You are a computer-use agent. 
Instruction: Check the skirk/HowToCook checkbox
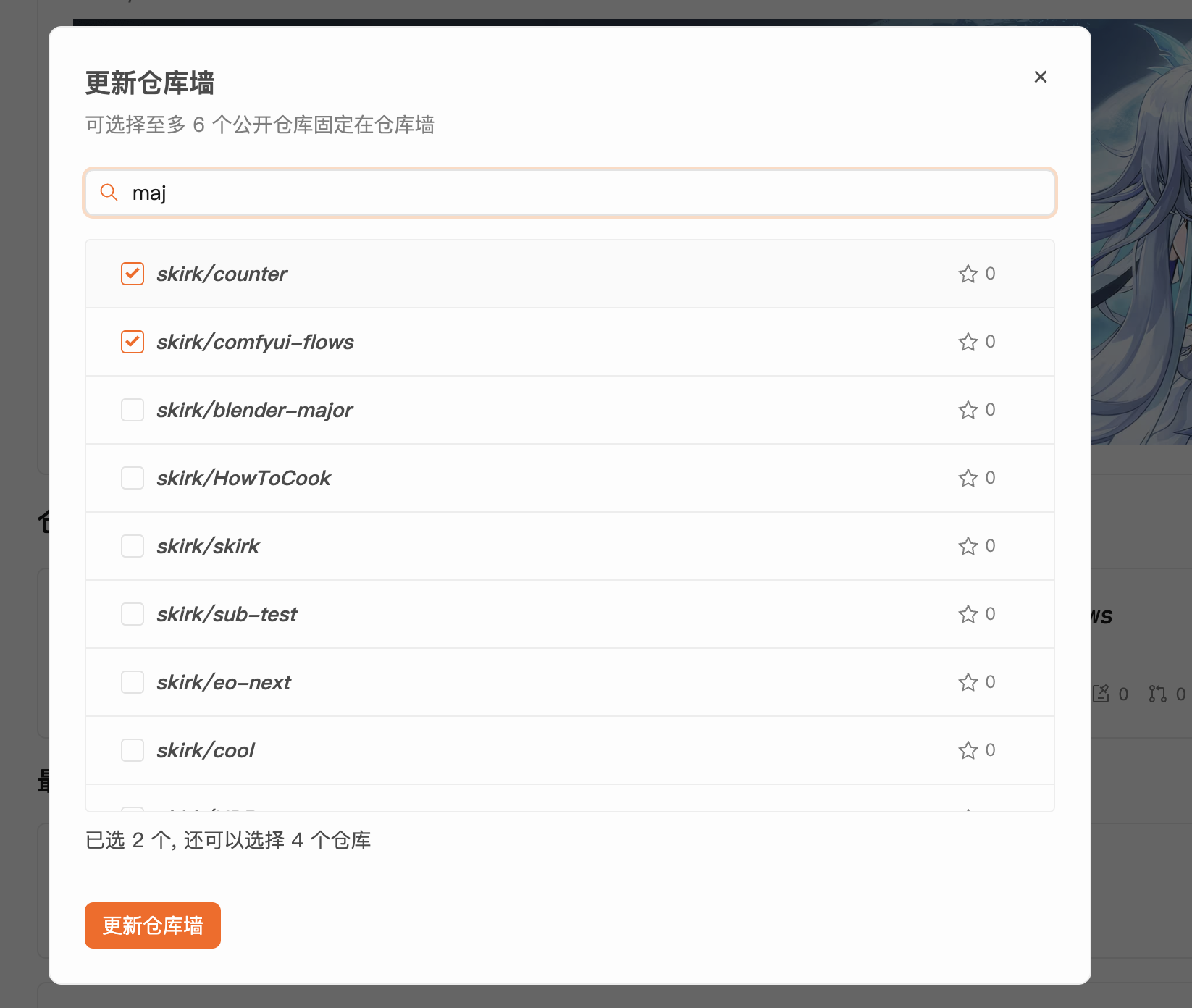(x=133, y=478)
